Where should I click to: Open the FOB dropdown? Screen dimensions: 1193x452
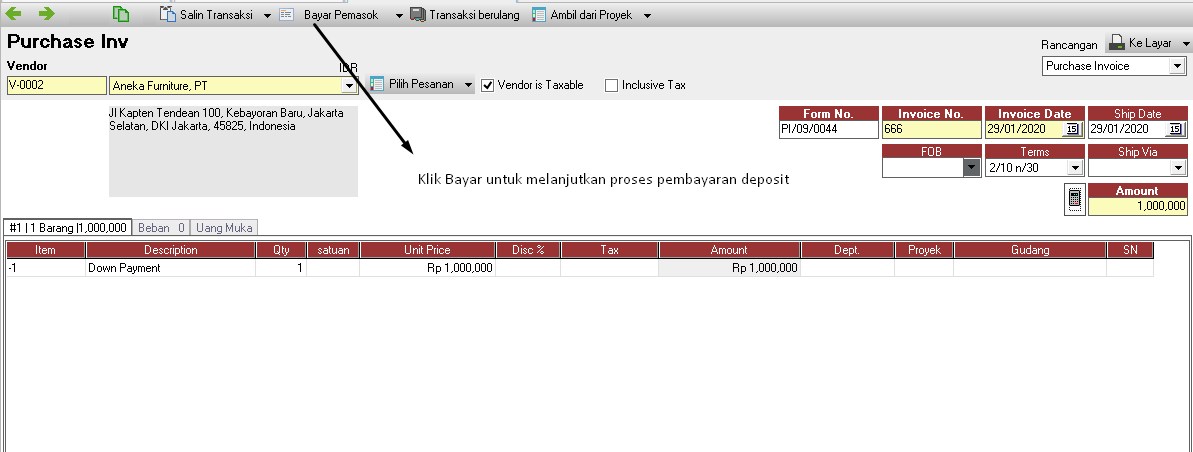(971, 168)
